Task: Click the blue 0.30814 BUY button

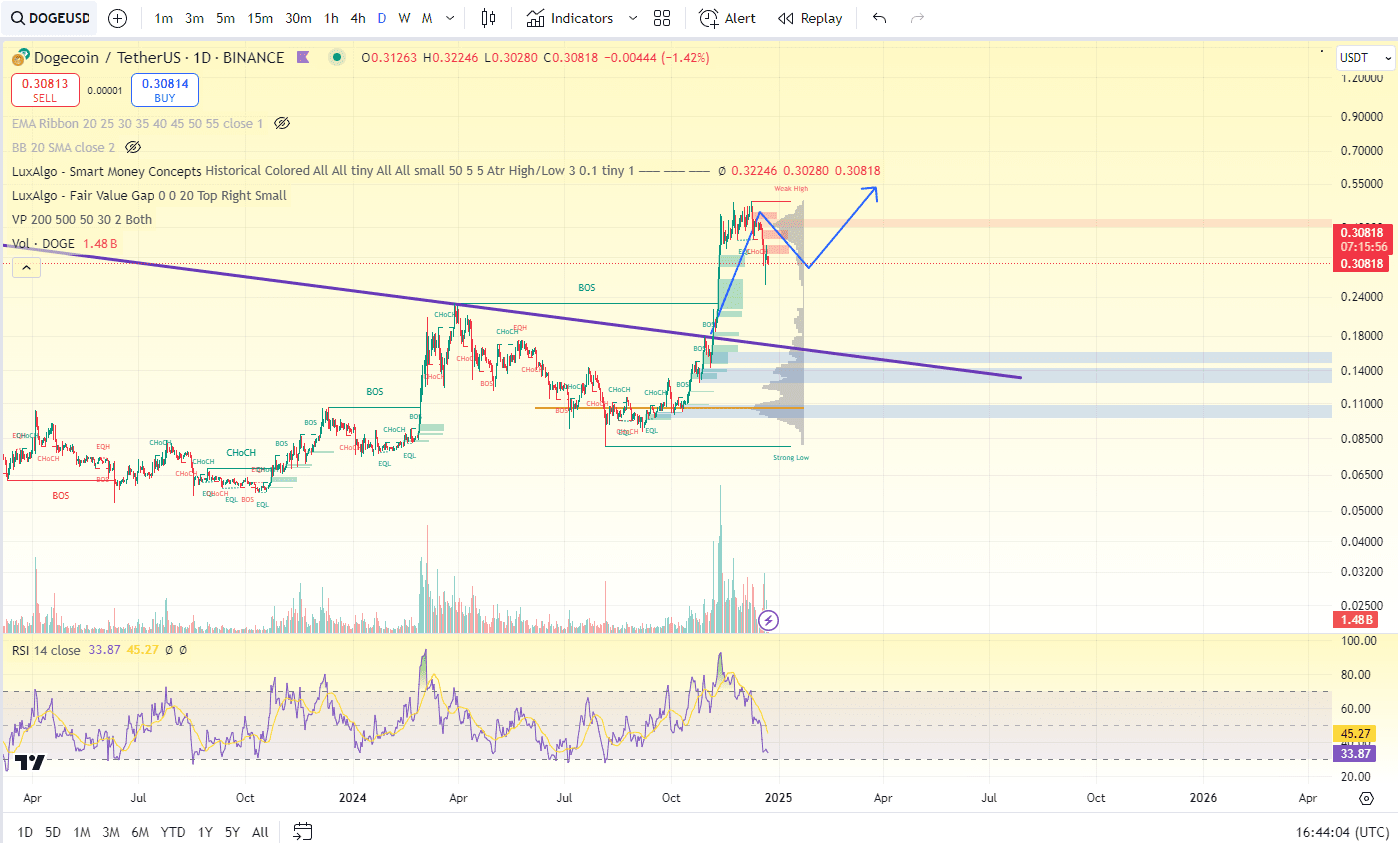Action: (x=164, y=90)
